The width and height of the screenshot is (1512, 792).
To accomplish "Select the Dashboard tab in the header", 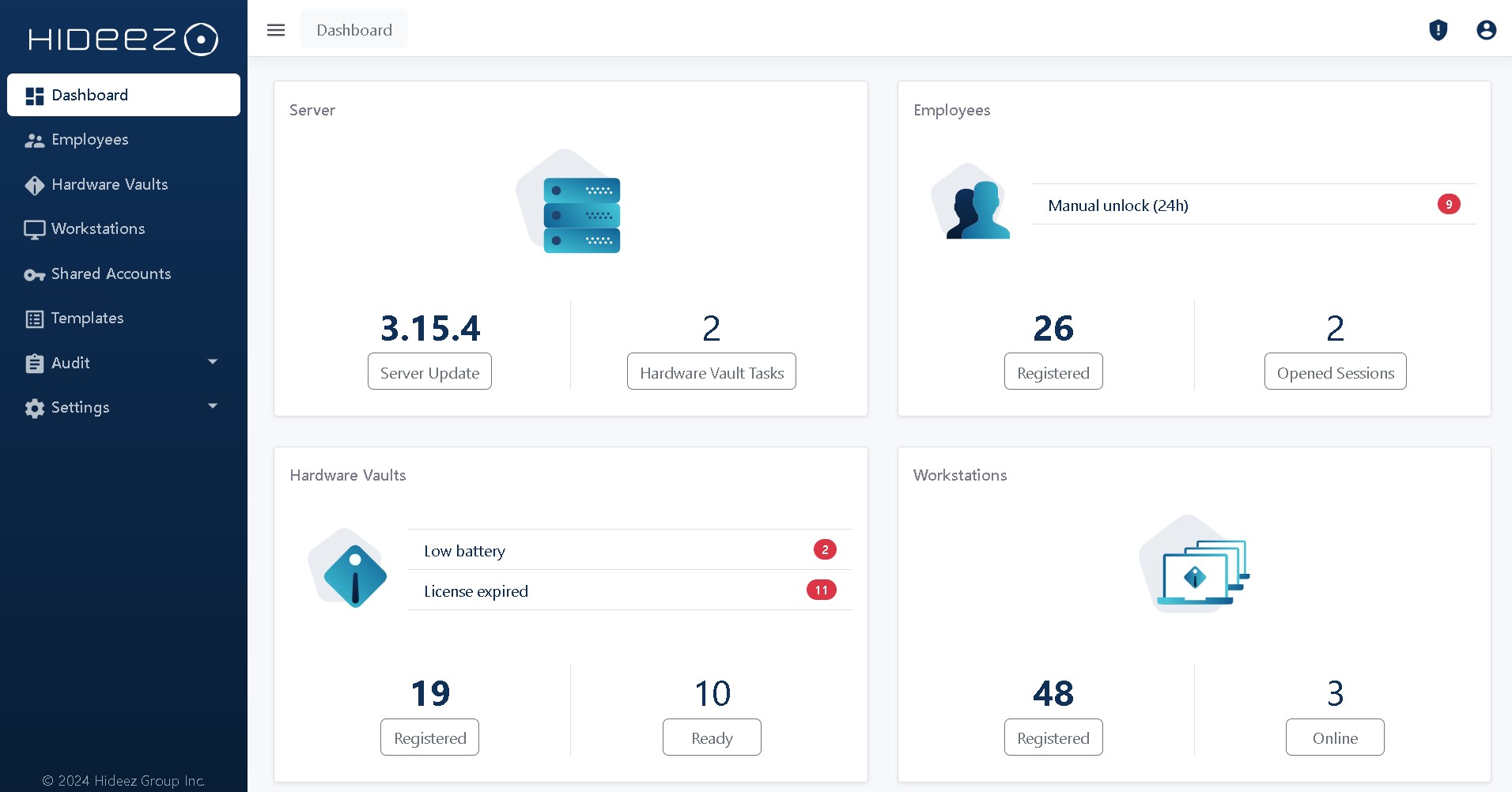I will [x=353, y=29].
